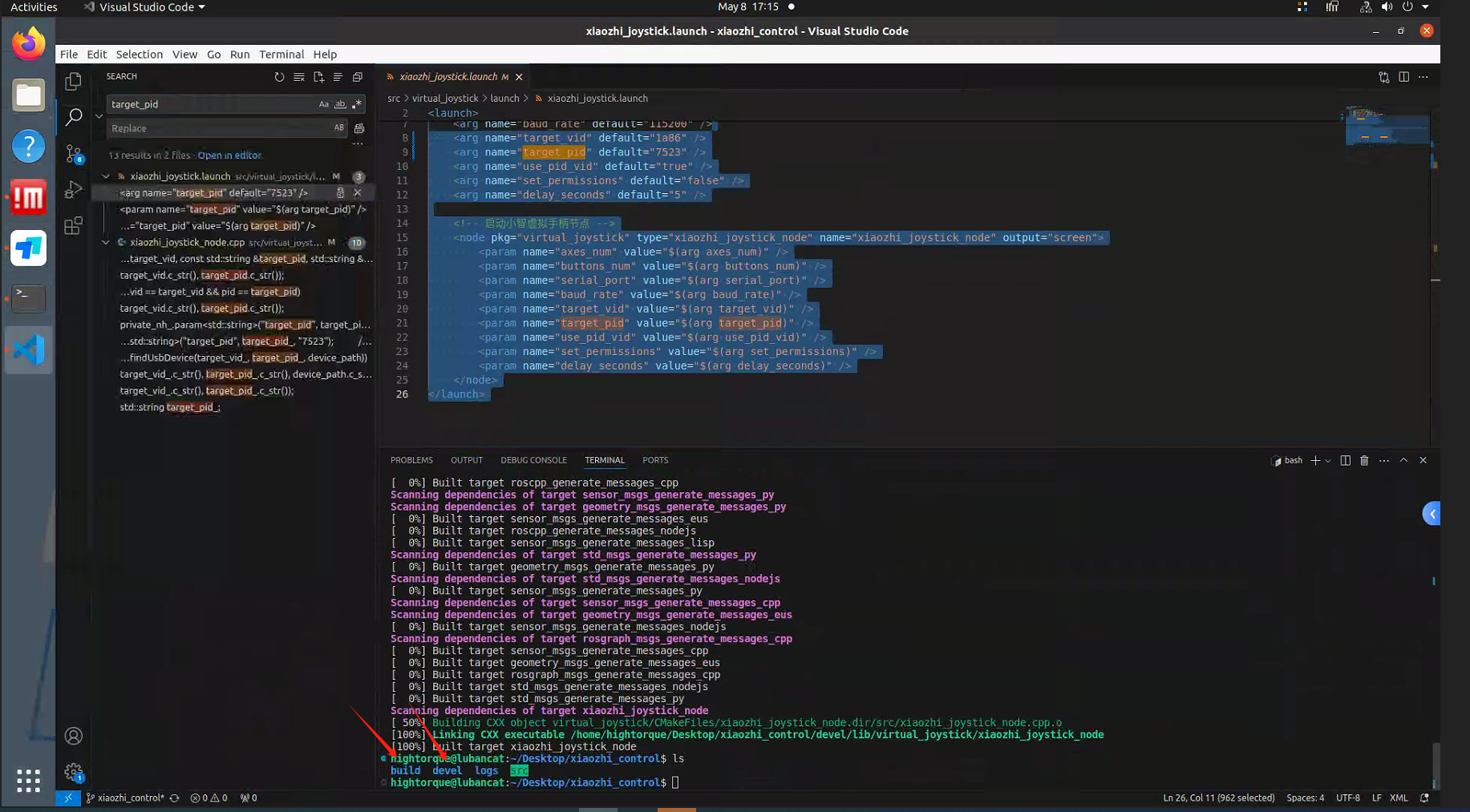The image size is (1470, 812).
Task: Click Open in editor link
Action: tap(229, 156)
